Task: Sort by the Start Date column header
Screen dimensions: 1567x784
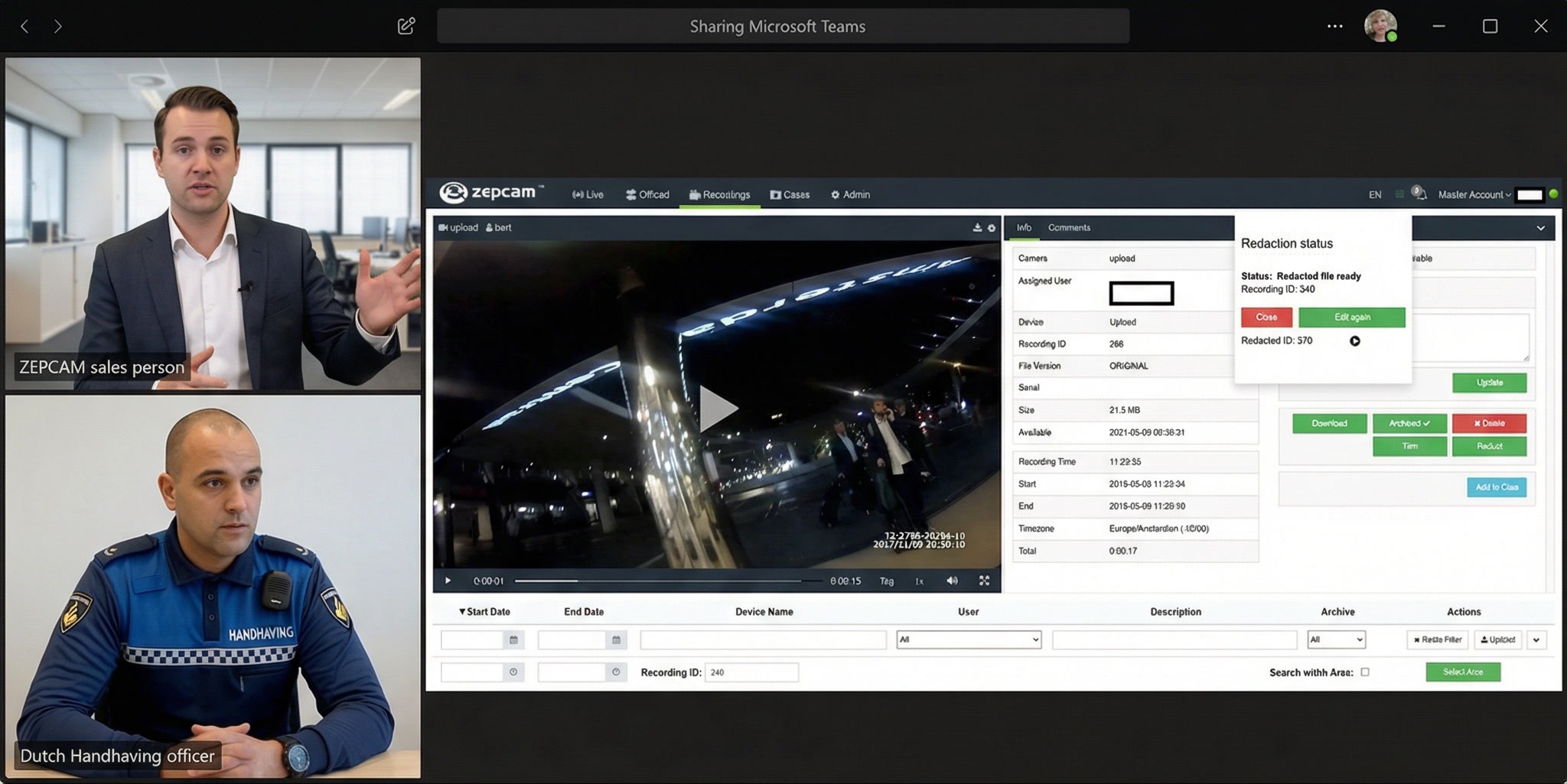Action: pyautogui.click(x=484, y=612)
